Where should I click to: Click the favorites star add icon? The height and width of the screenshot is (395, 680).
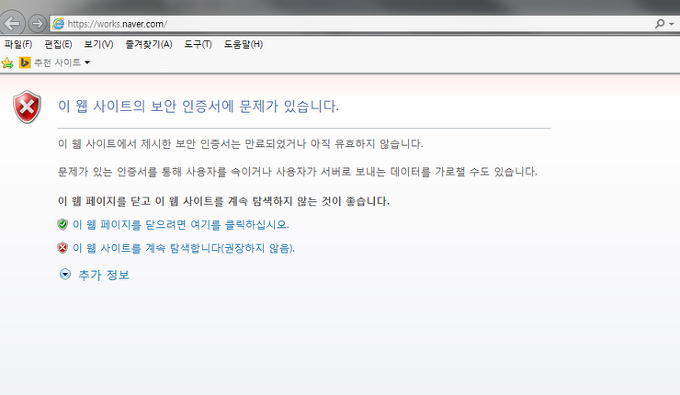coord(7,63)
